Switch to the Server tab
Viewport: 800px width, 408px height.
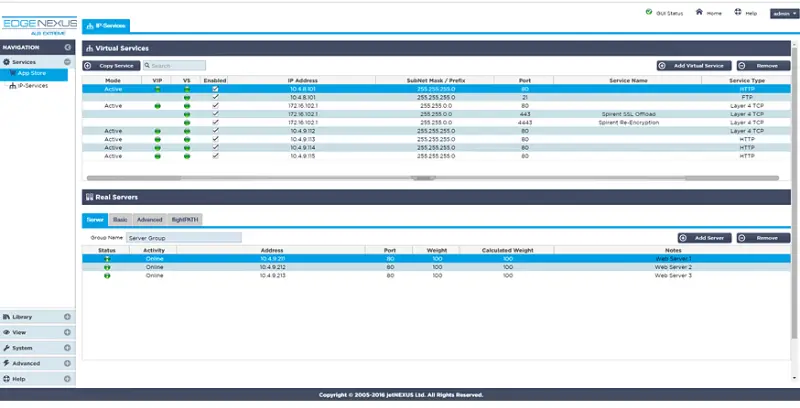point(95,220)
